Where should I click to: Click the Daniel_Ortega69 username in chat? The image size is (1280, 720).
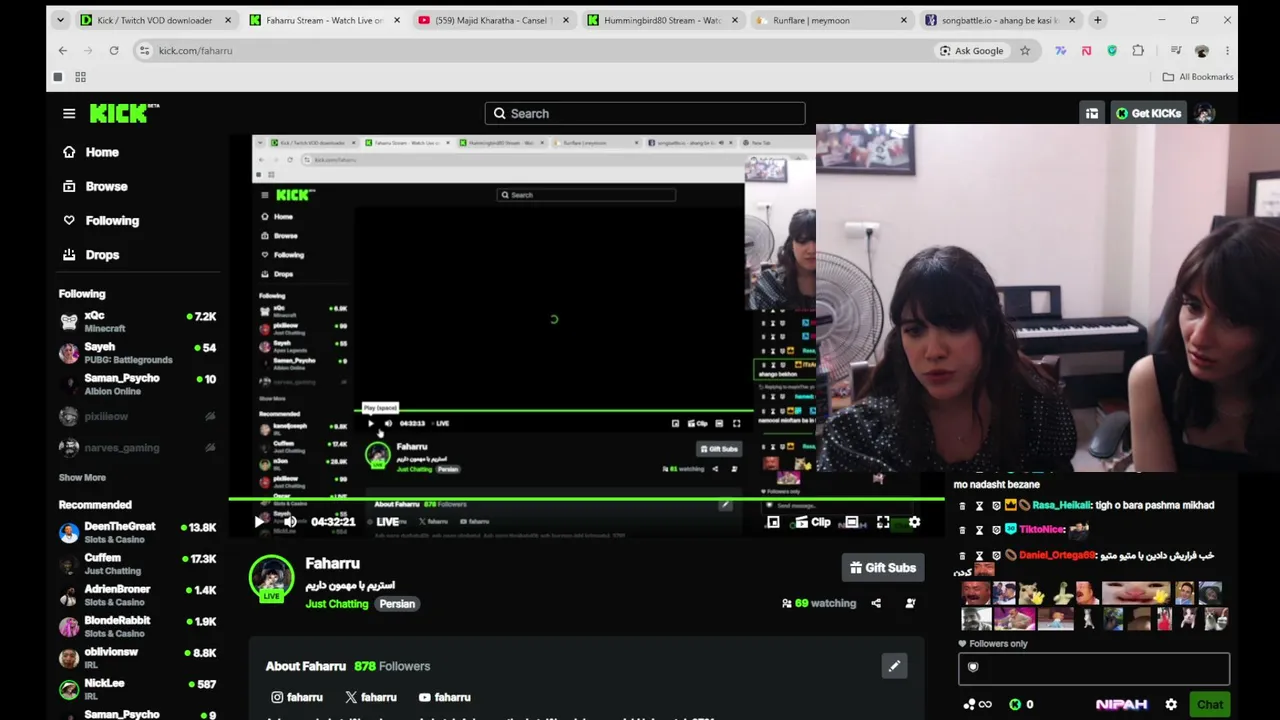[x=1057, y=556]
